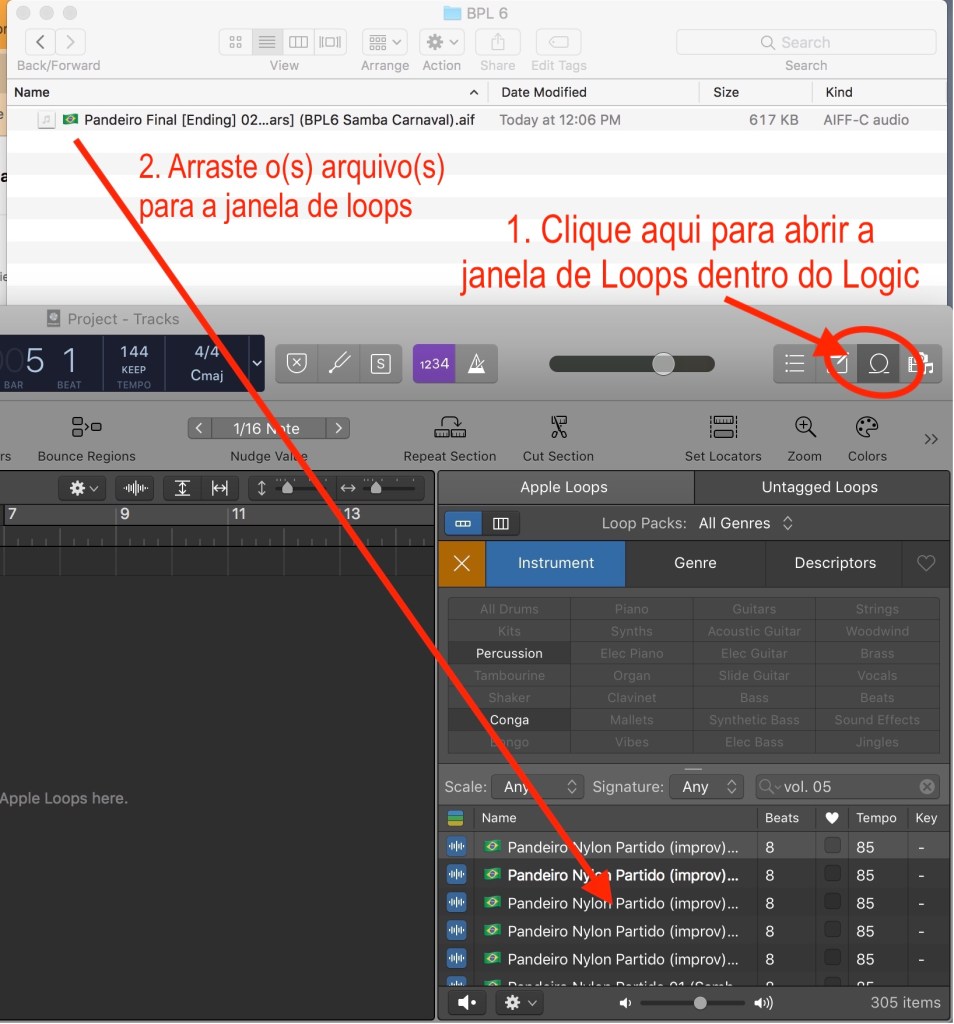Screen dimensions: 954x1024
Task: Go back in the Finder window
Action: tap(40, 42)
